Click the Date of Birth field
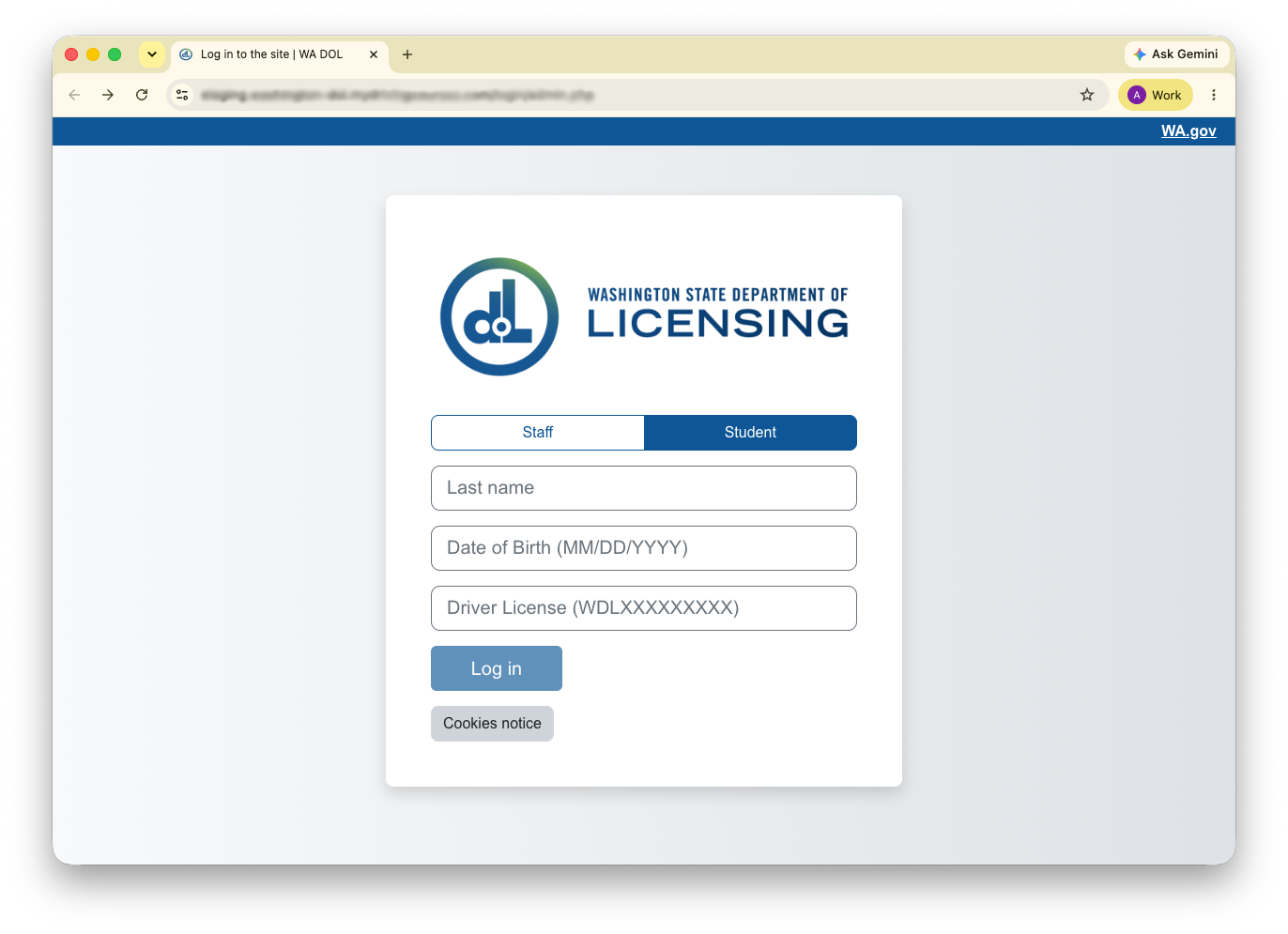1288x934 pixels. click(644, 548)
